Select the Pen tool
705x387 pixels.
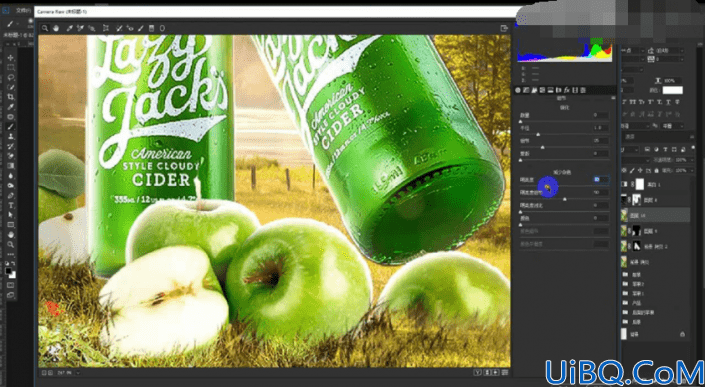(x=11, y=196)
